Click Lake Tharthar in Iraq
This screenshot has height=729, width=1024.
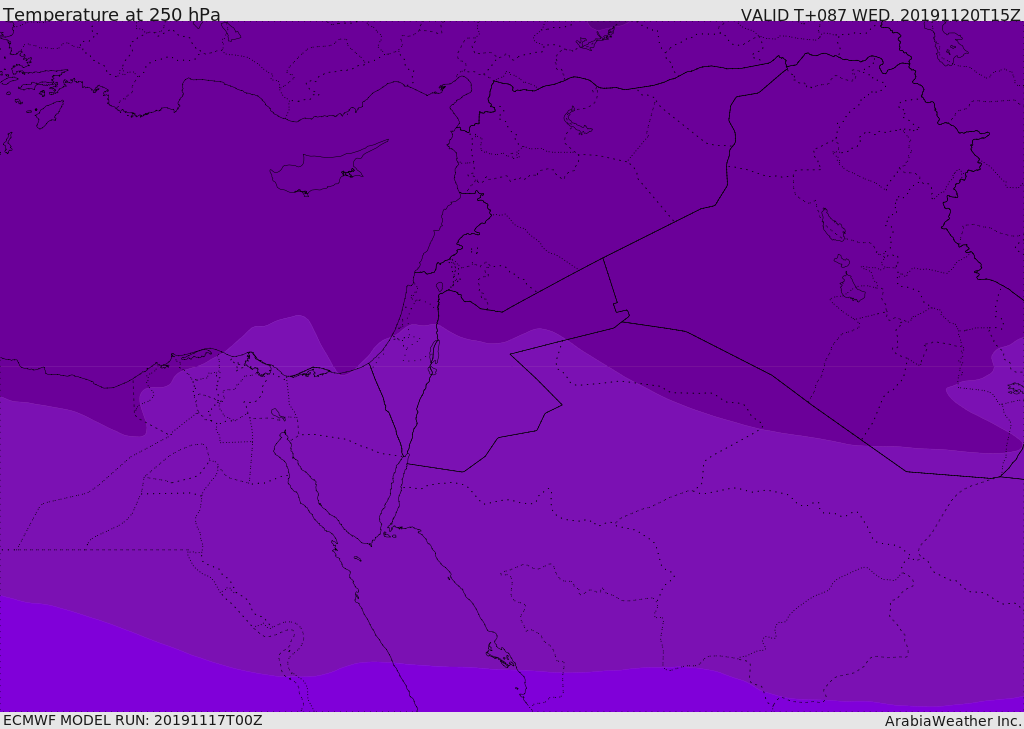[830, 225]
